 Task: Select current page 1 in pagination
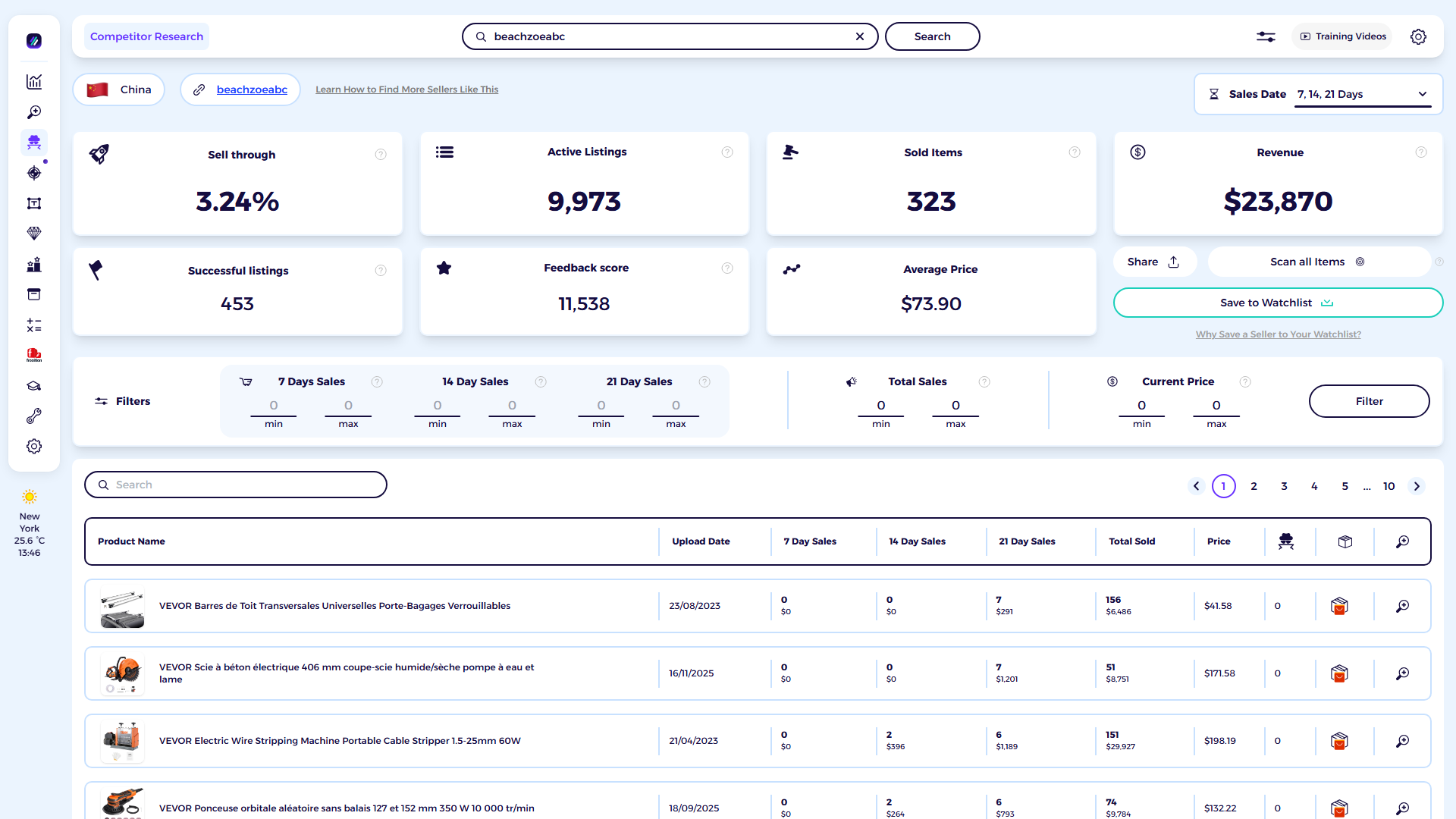point(1224,486)
